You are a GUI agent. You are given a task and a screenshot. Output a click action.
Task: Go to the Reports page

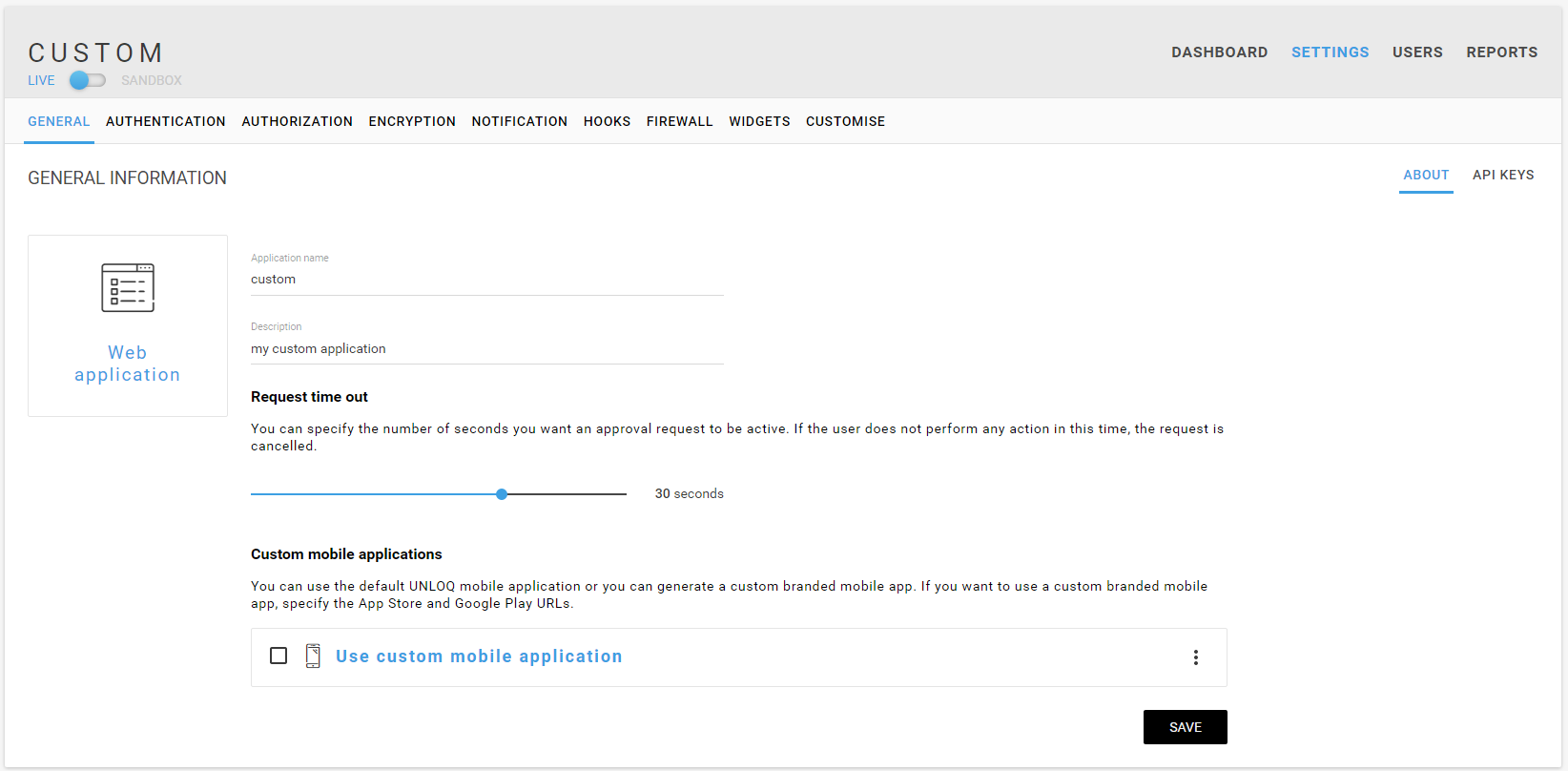1501,52
